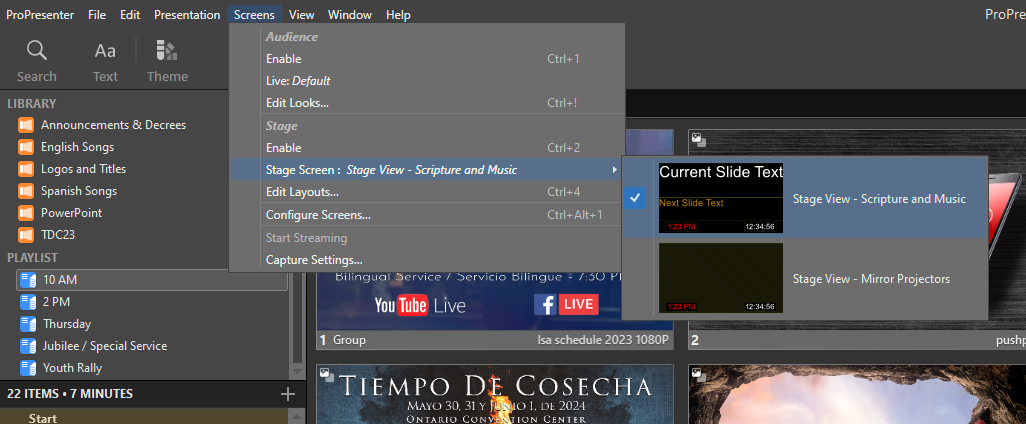Click Mirror Projectors layout preview thumbnail
The image size is (1026, 424).
721,278
